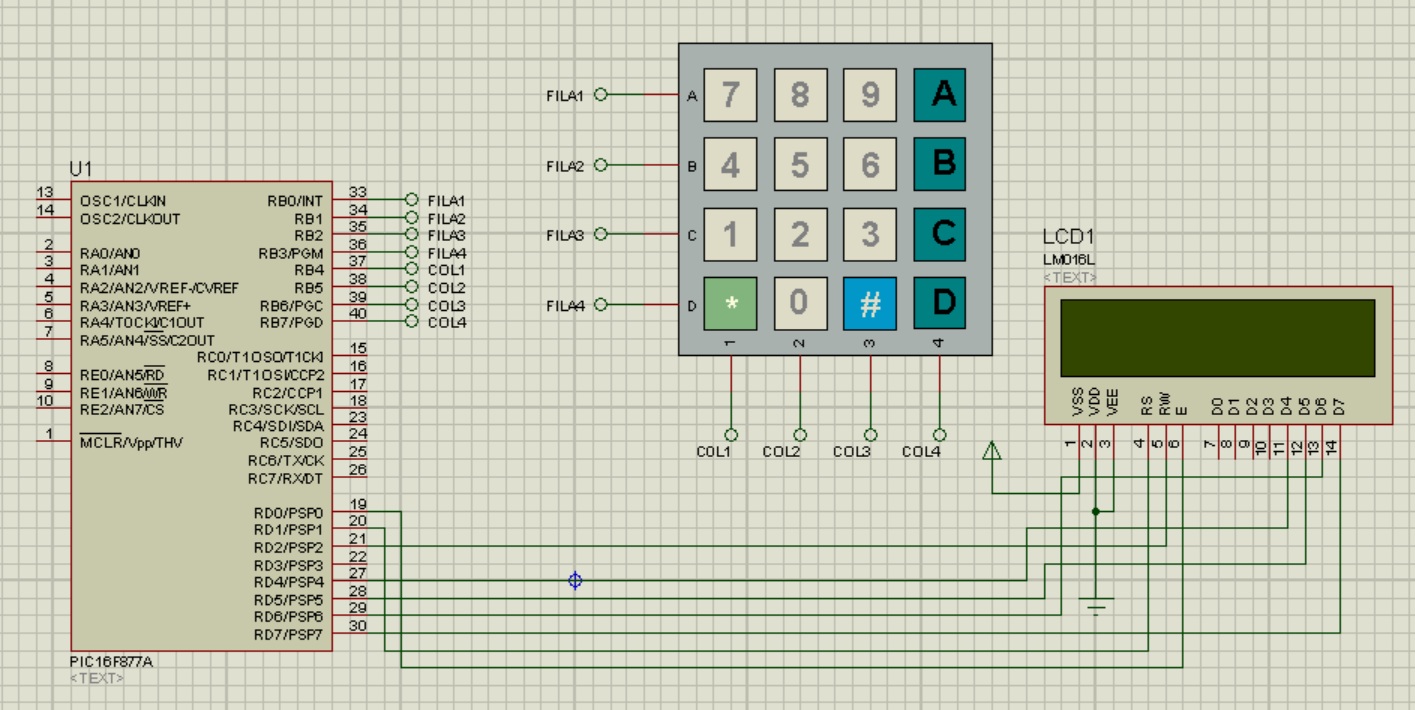Screen dimensions: 1415x710
Task: Select COL1 terminal at pin RB4
Action: pos(410,269)
